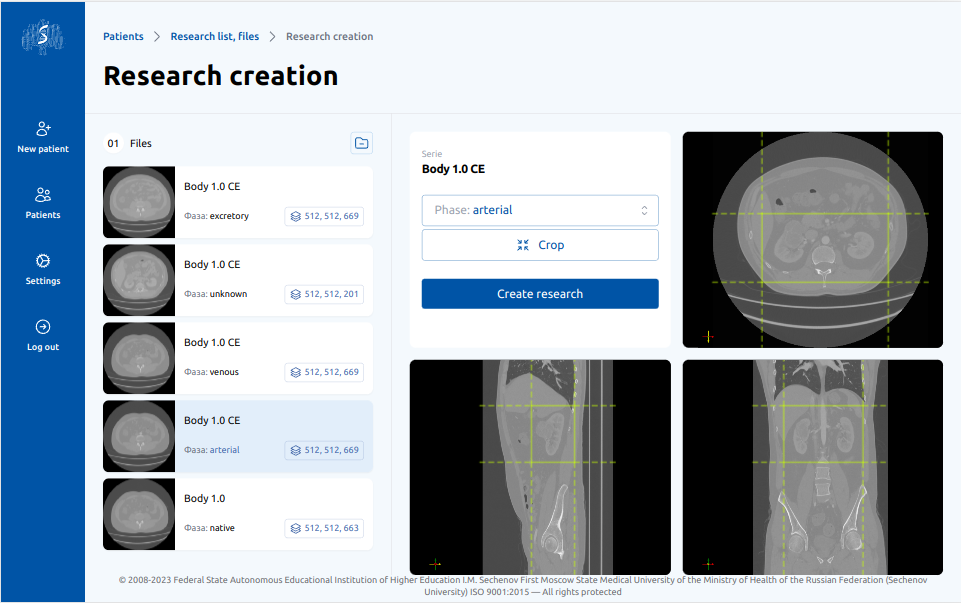The height and width of the screenshot is (603, 961).
Task: Click the 512, 512, 663 badge on native series
Action: (x=324, y=528)
